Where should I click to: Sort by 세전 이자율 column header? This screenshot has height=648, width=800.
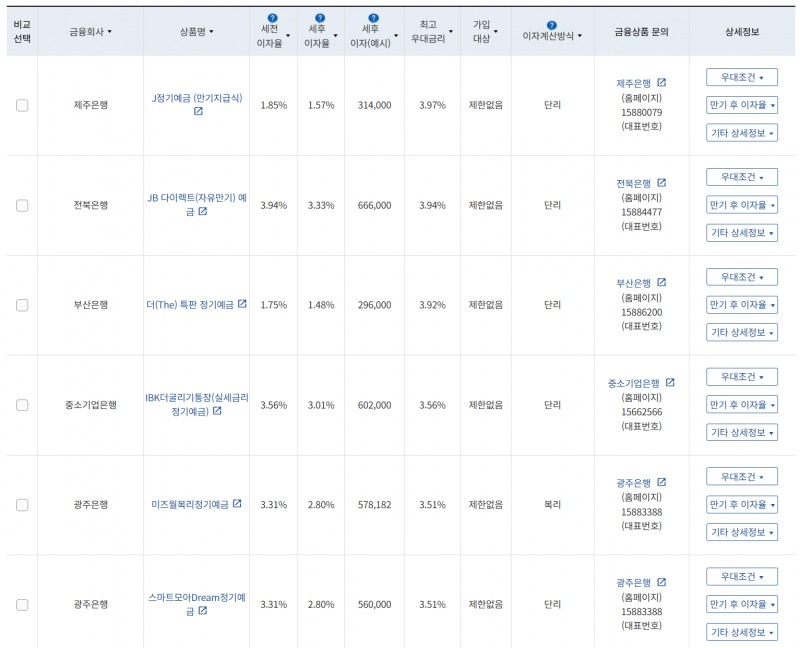click(273, 36)
